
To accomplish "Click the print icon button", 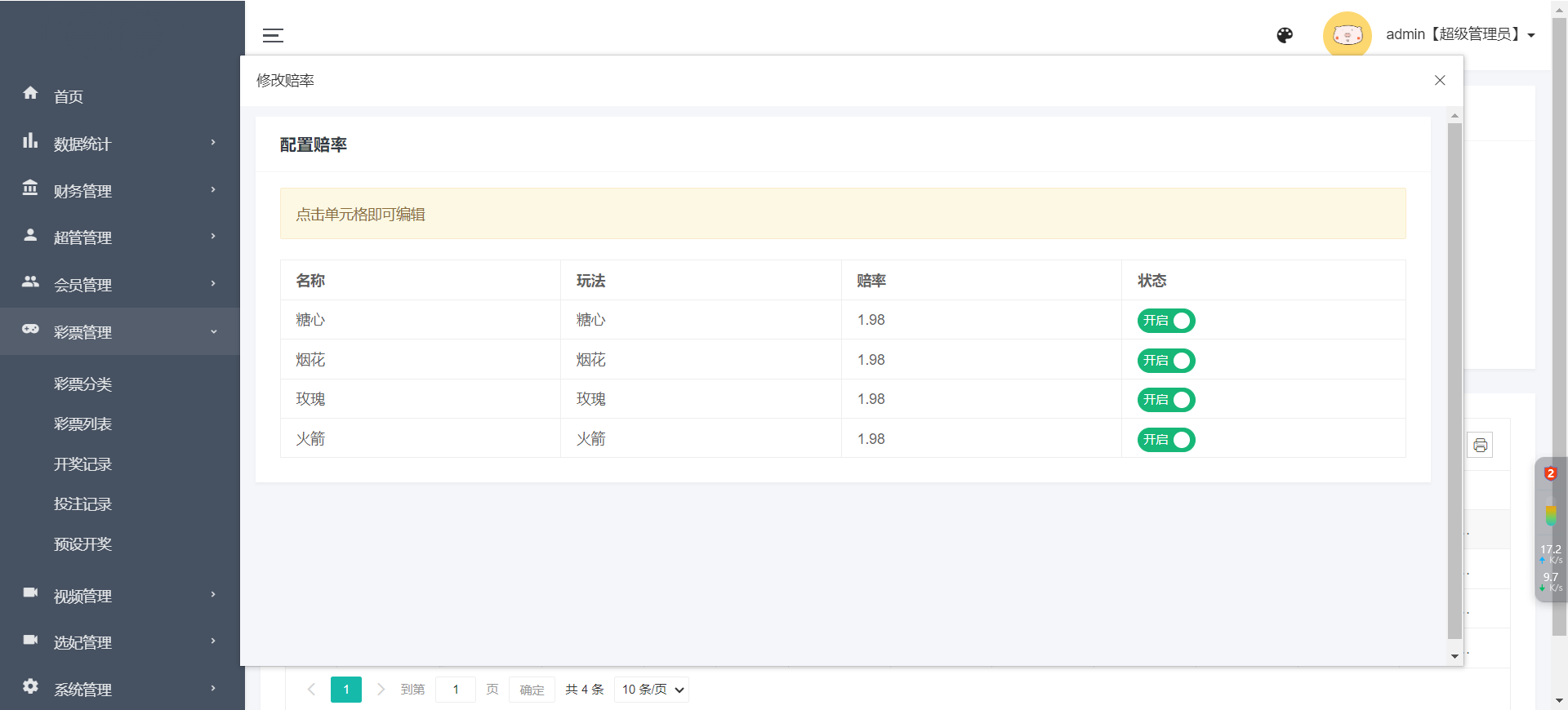I will pyautogui.click(x=1480, y=446).
